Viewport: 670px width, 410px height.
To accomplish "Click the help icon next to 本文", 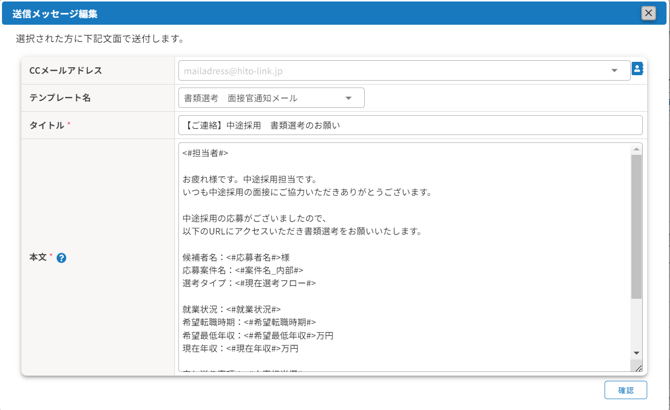I will point(61,258).
